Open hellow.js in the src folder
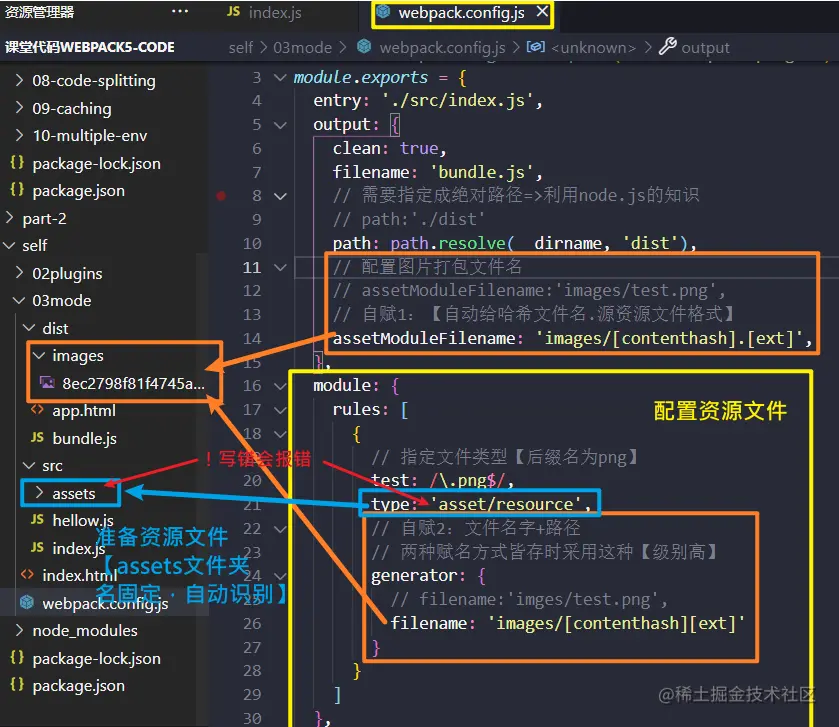Image resolution: width=839 pixels, height=727 pixels. [83, 521]
